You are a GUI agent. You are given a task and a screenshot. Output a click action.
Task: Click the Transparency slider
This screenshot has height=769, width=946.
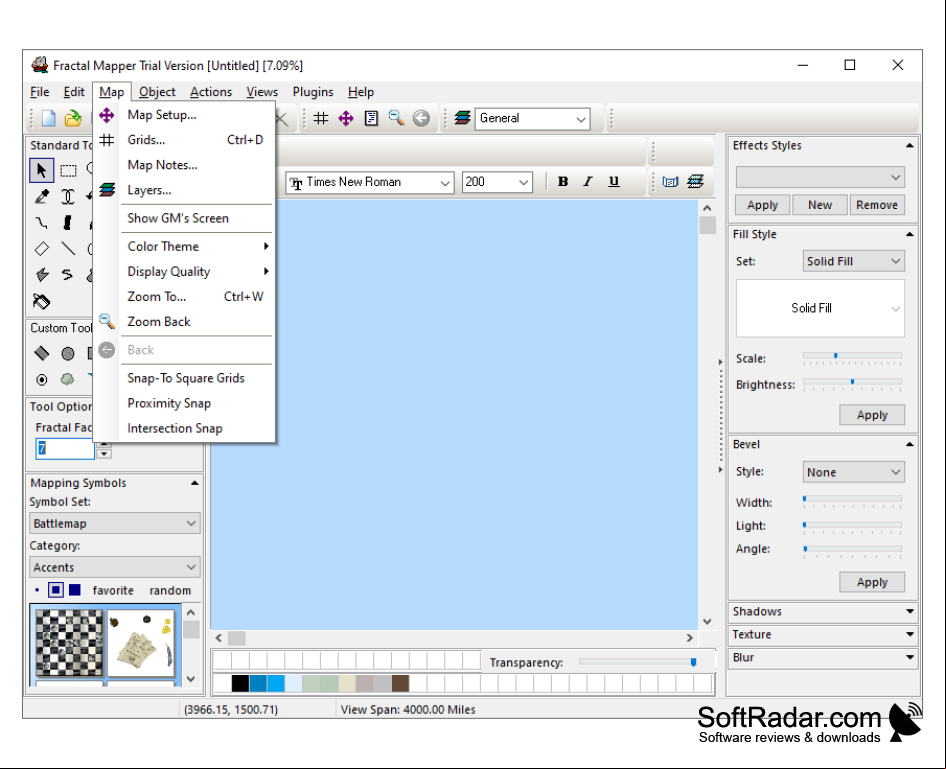637,662
